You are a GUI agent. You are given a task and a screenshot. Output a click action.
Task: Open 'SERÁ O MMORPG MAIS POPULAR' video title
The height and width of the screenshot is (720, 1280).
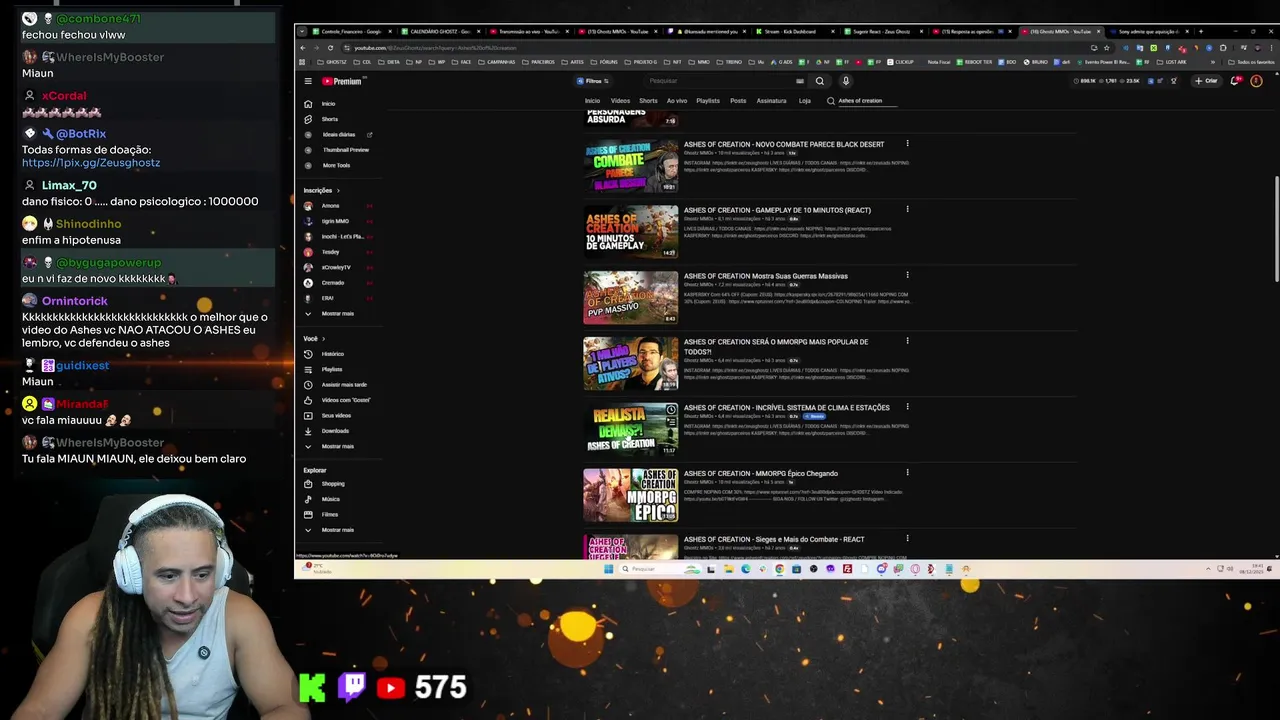[x=776, y=346]
